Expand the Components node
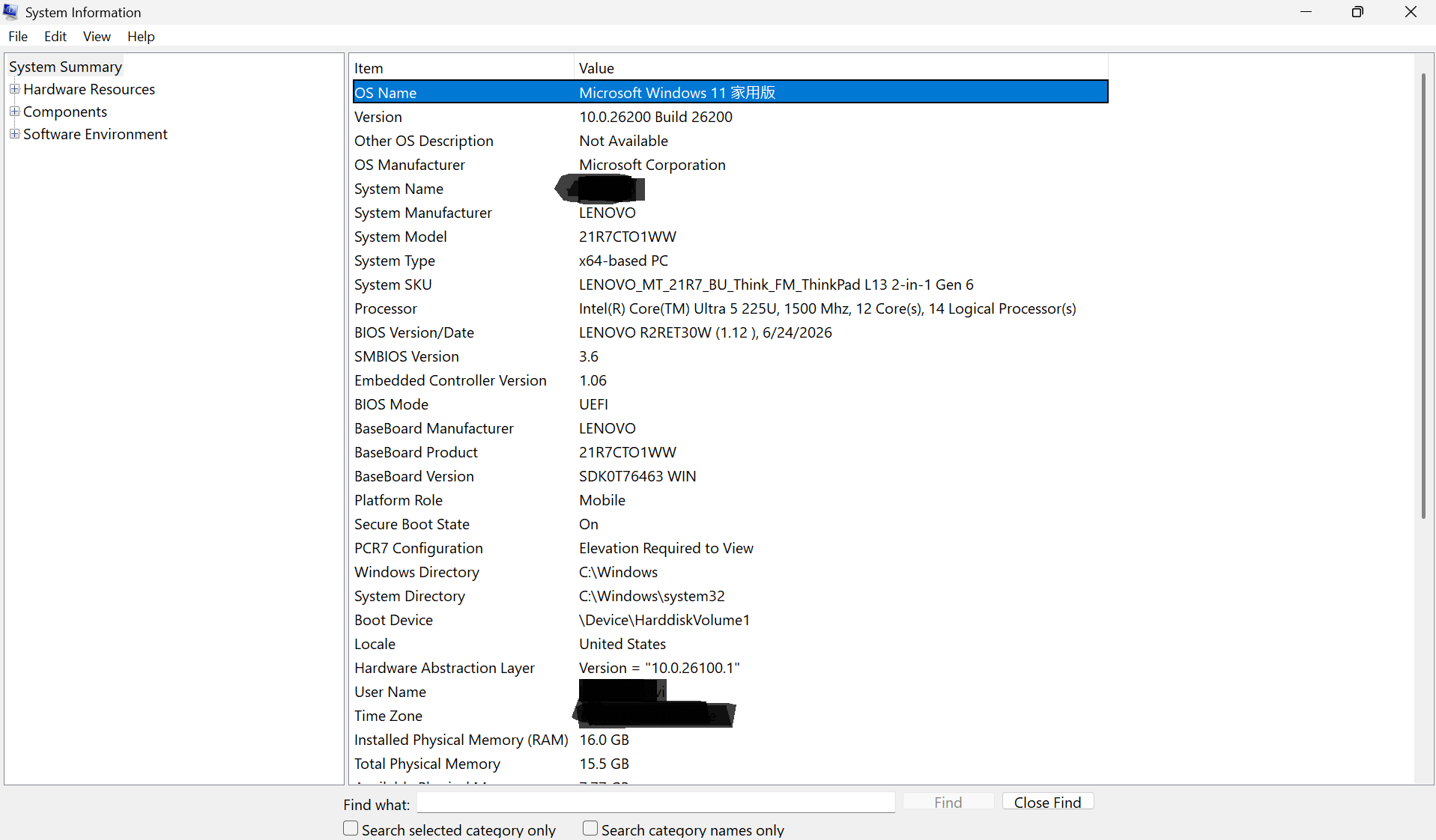Viewport: 1436px width, 840px height. point(14,112)
